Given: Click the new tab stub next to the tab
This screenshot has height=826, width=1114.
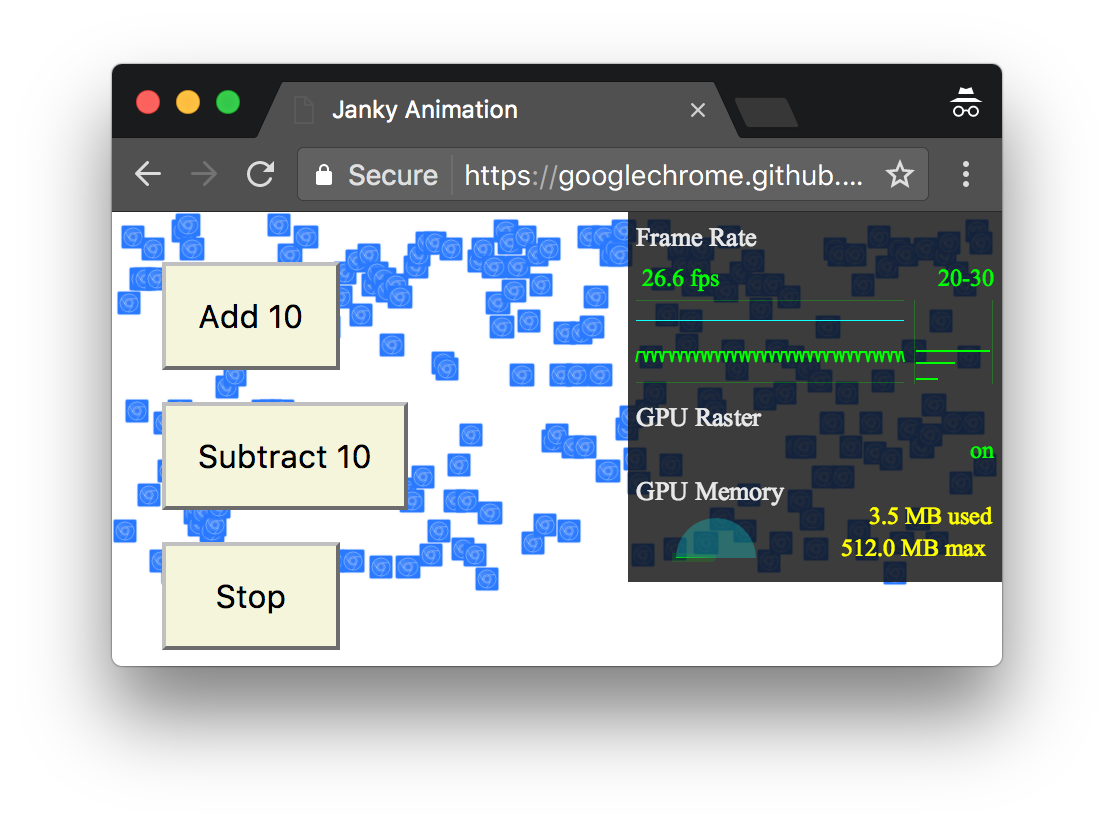Looking at the screenshot, I should (766, 113).
